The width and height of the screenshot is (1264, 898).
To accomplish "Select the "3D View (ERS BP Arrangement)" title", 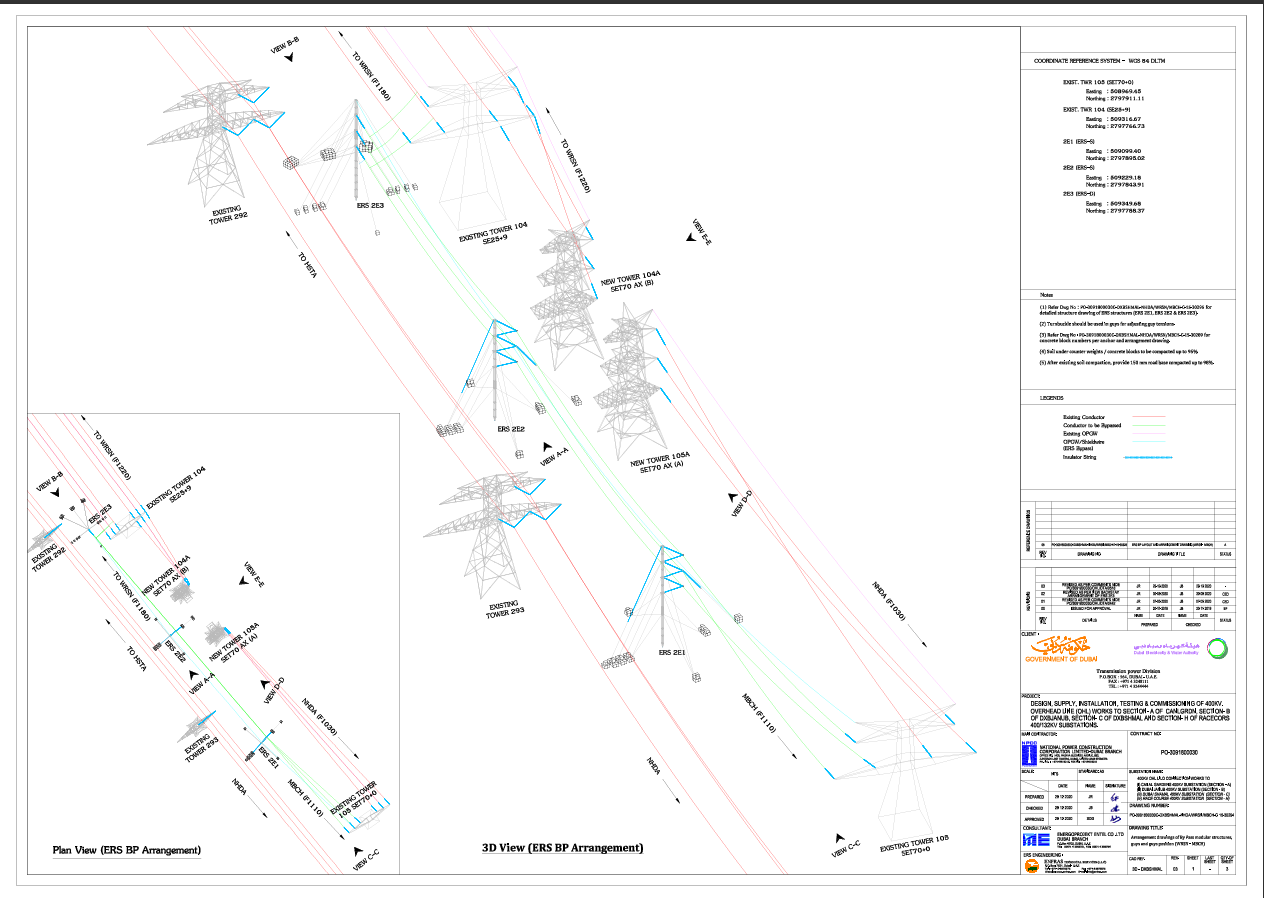I will (563, 848).
